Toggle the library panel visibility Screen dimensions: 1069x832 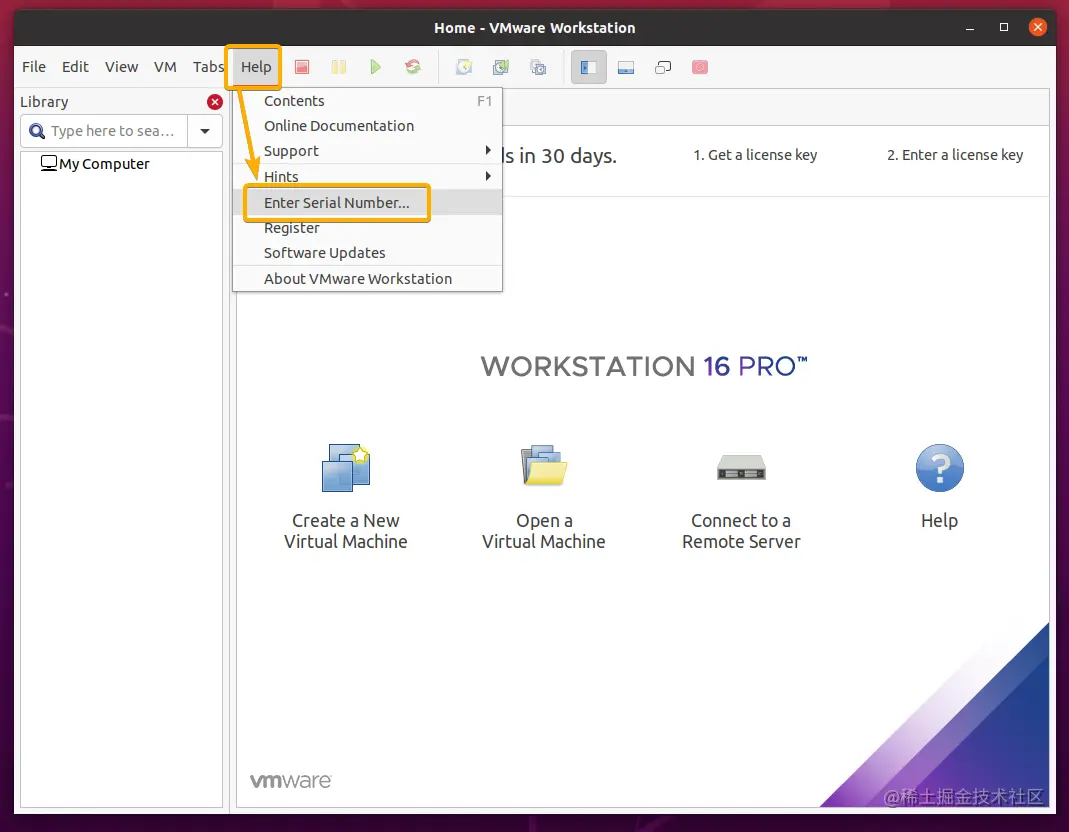588,67
